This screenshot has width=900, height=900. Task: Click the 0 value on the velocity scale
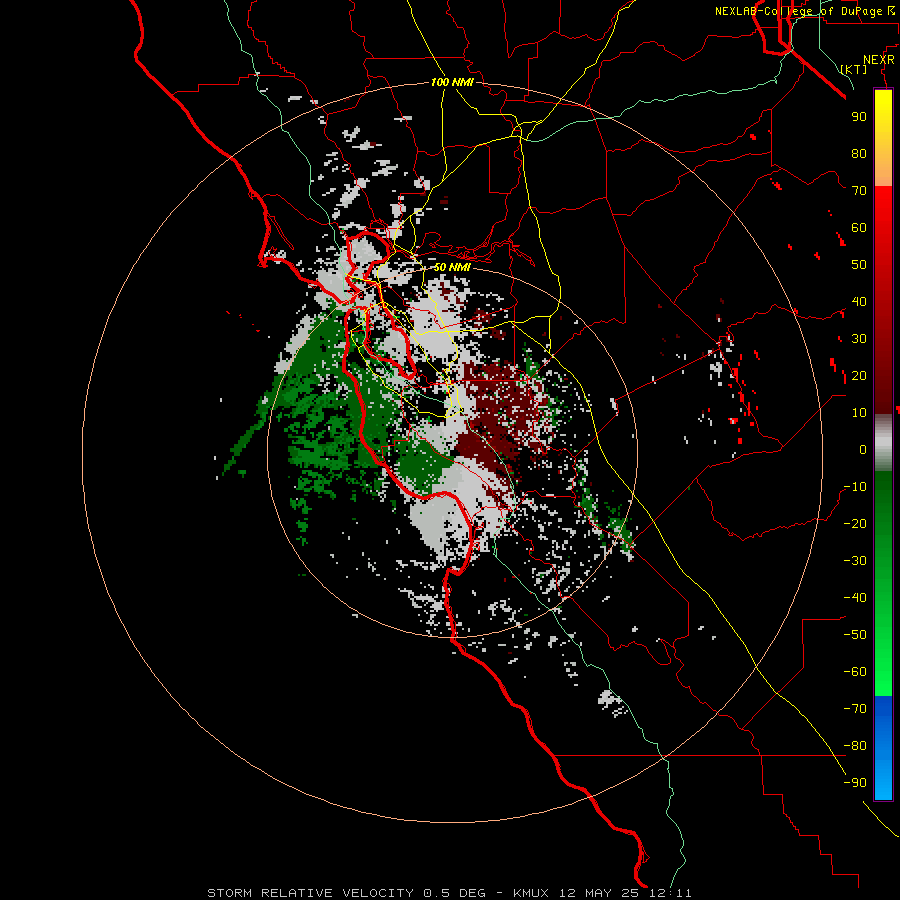click(863, 450)
